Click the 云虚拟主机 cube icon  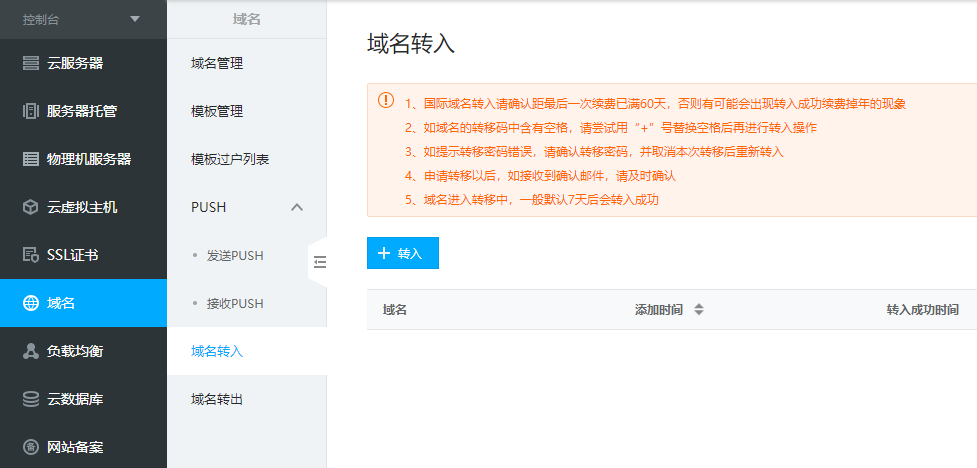pos(30,207)
